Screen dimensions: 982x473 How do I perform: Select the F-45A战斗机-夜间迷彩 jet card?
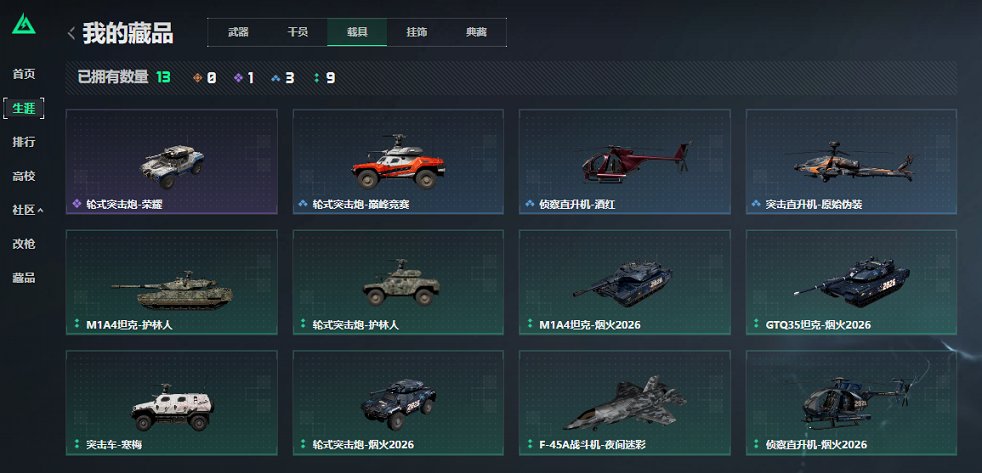tap(624, 402)
